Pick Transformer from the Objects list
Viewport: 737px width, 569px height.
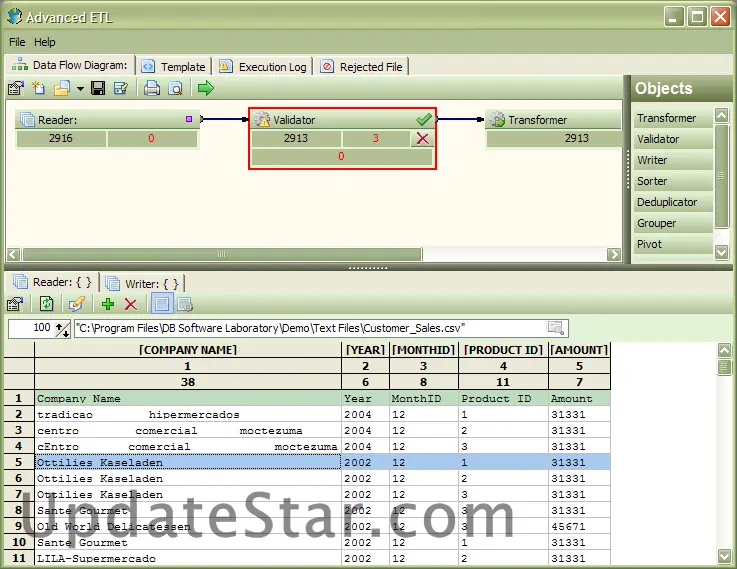tap(672, 118)
